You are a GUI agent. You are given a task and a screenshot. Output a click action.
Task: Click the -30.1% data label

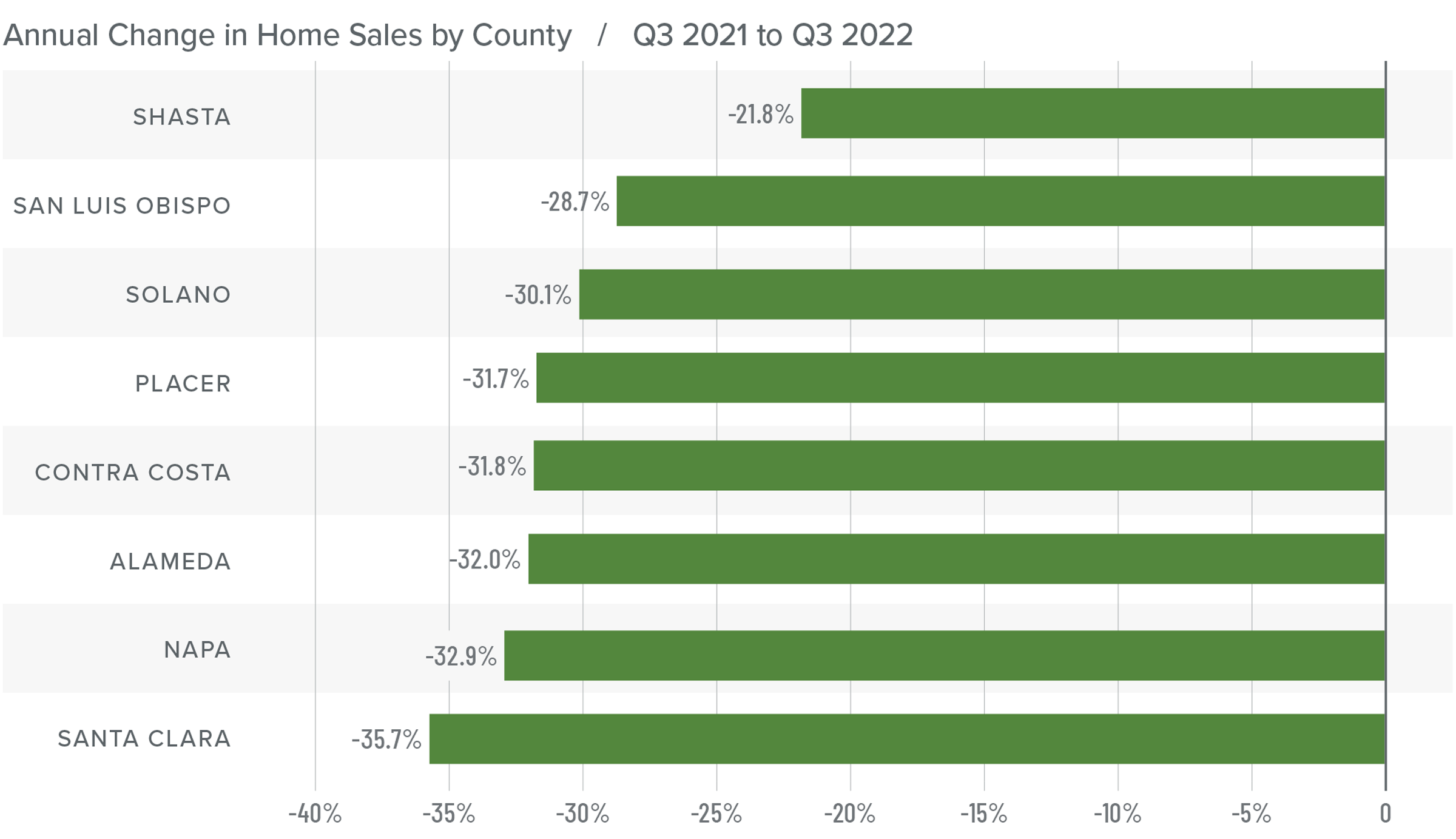(538, 295)
